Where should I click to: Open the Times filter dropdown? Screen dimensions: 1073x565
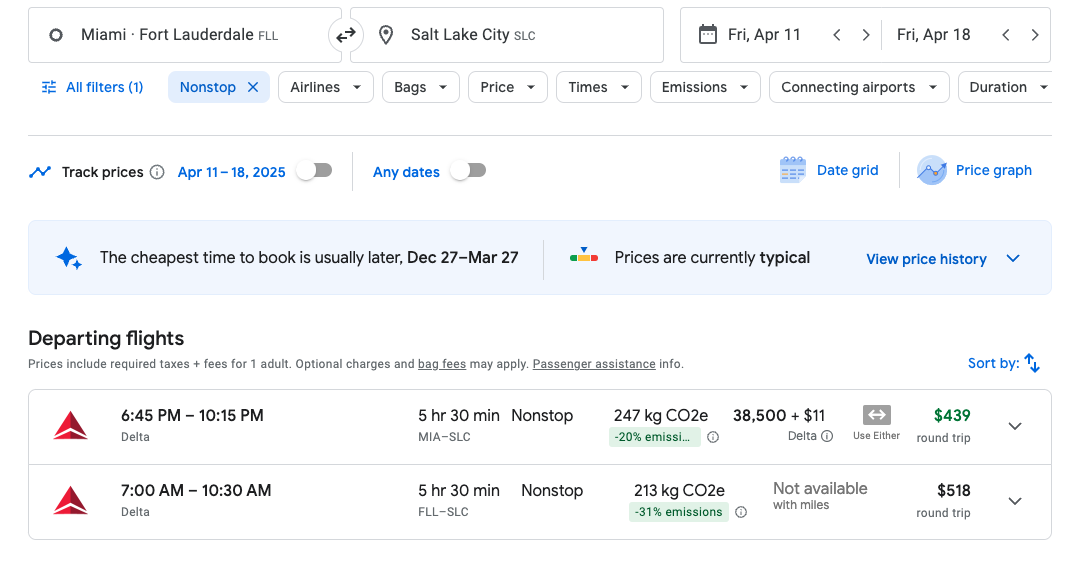[x=599, y=87]
